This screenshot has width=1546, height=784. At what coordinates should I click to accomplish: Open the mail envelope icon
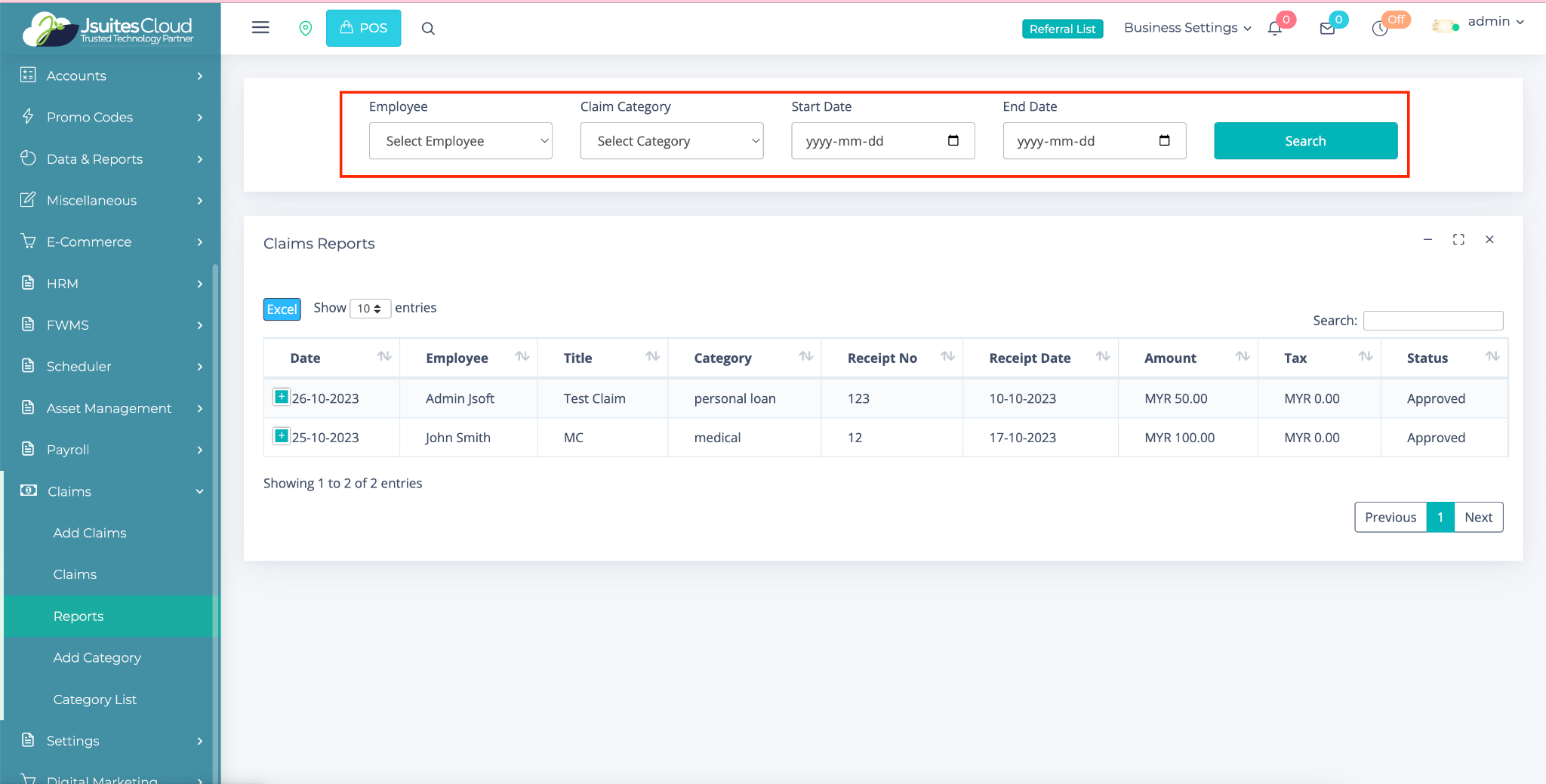[1327, 29]
